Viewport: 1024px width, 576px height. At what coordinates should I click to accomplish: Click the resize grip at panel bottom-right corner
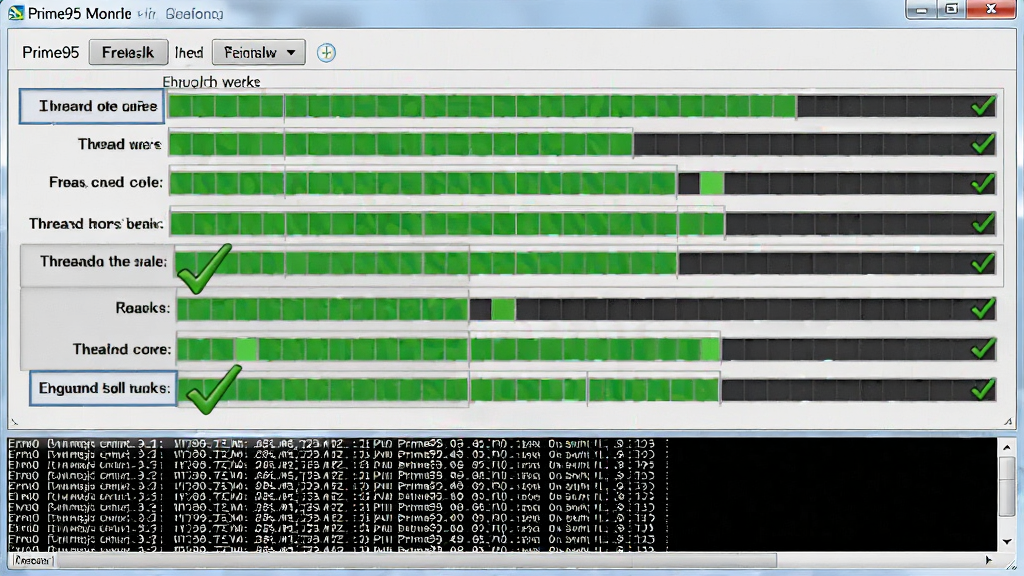click(1008, 422)
